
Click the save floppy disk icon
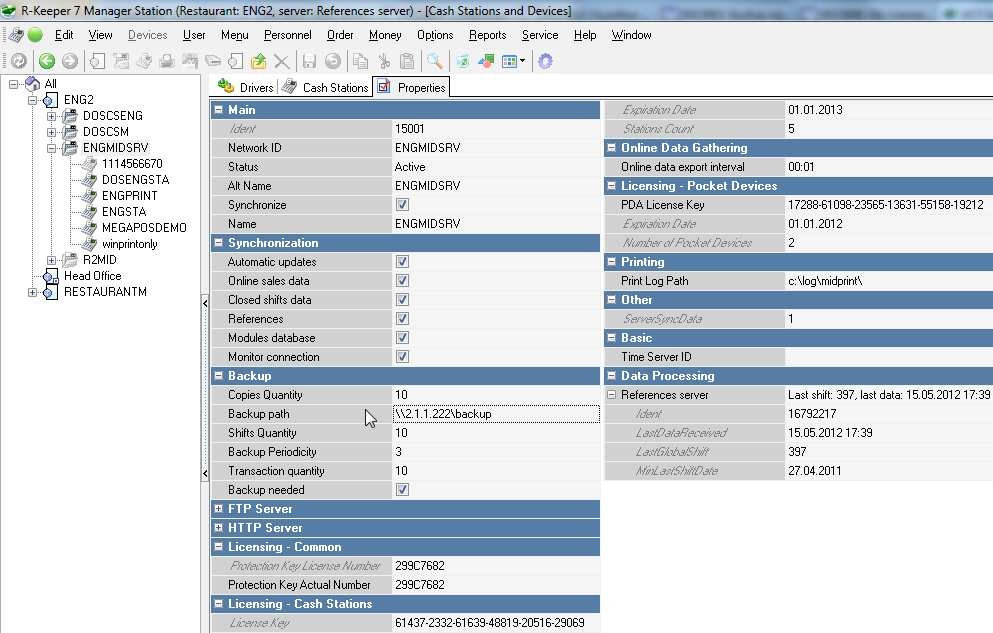pos(309,61)
